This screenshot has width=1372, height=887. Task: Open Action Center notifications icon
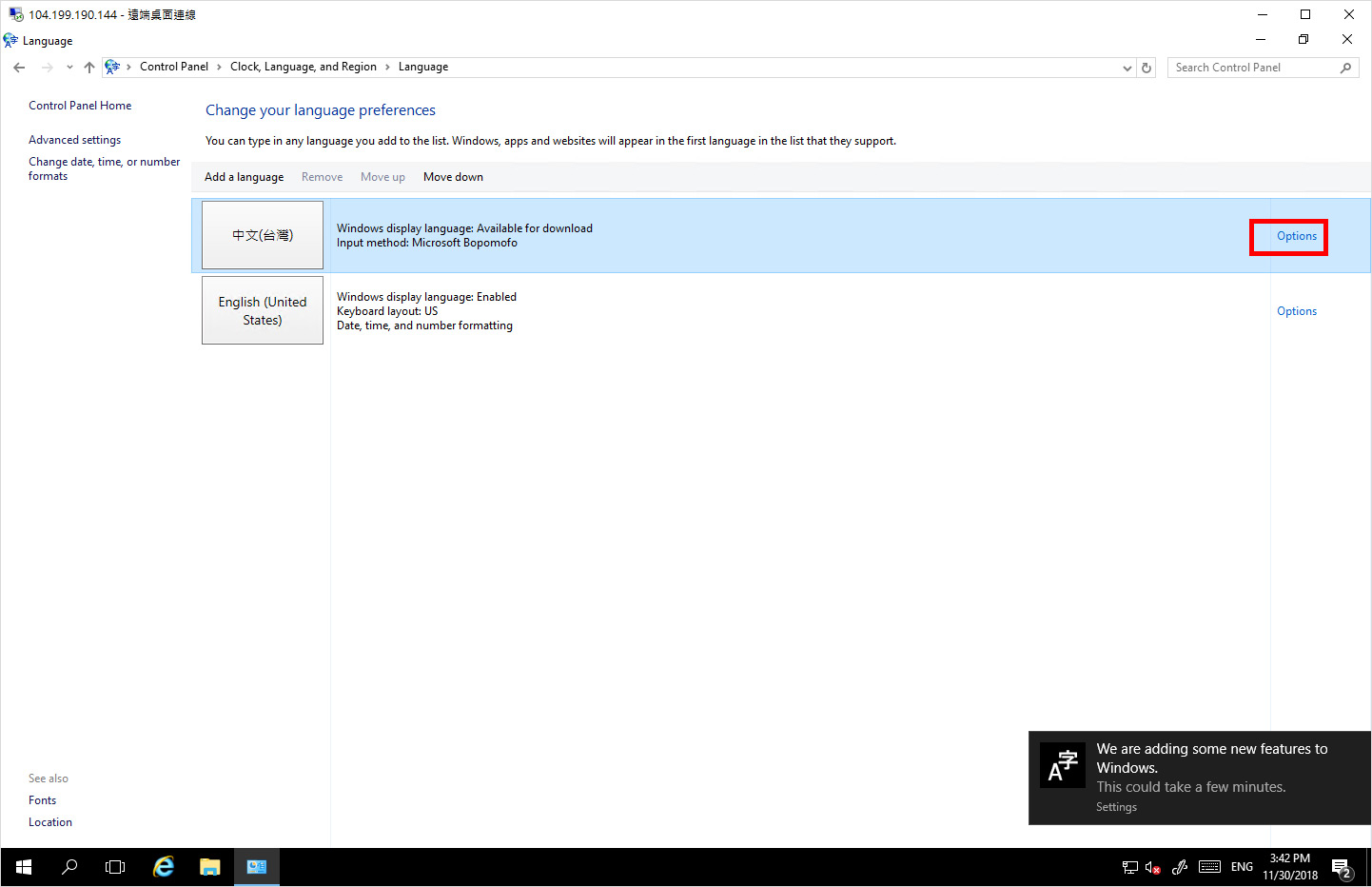point(1343,868)
